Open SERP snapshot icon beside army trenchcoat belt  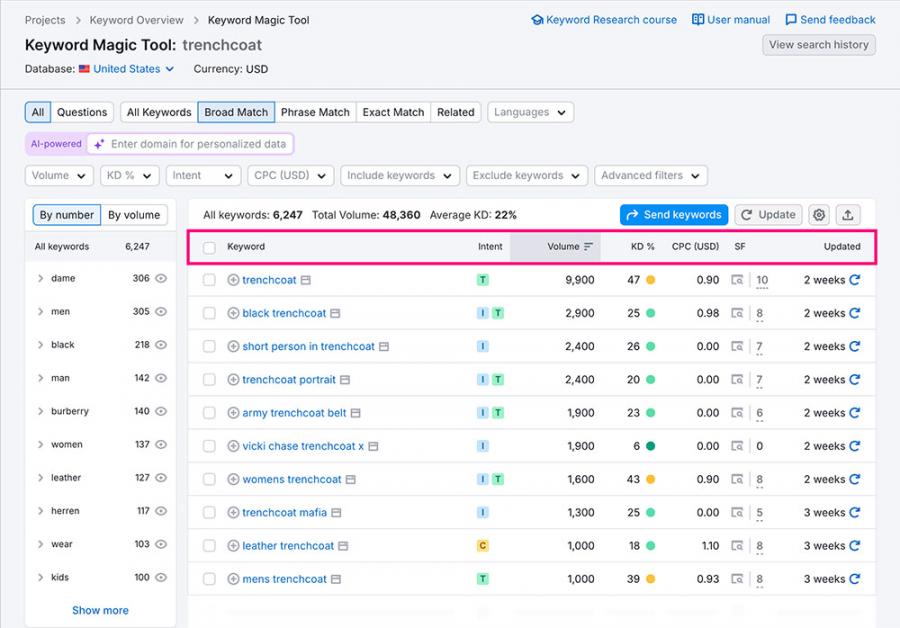(356, 413)
